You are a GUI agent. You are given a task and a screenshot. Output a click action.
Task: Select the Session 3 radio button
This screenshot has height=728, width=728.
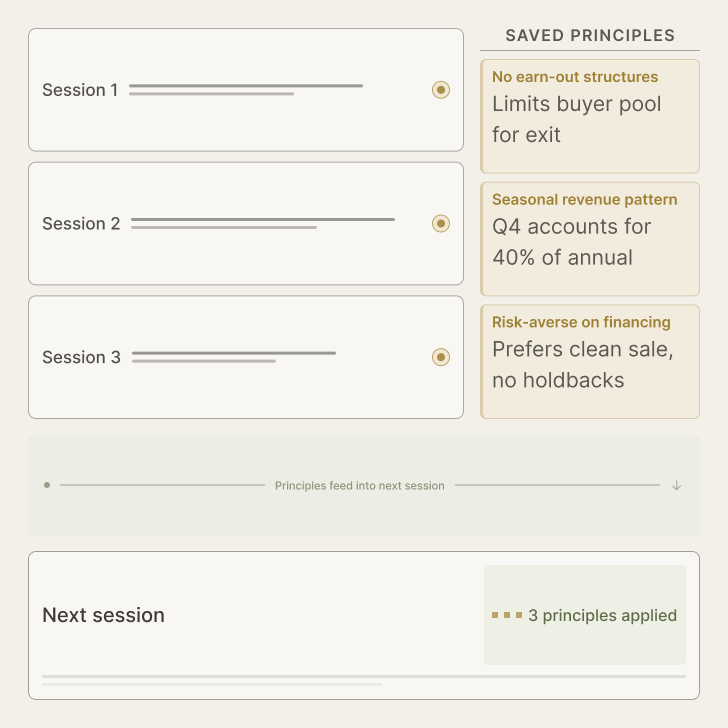[441, 357]
